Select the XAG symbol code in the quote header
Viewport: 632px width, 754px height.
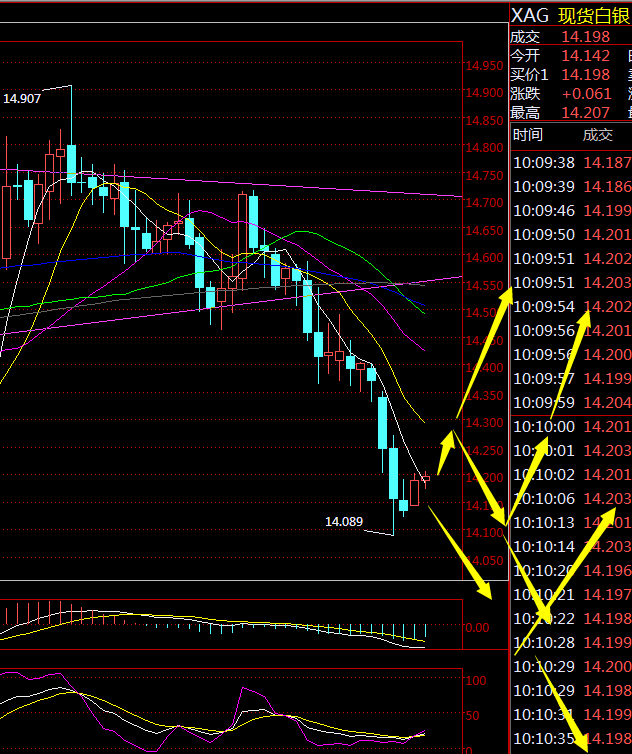(530, 16)
